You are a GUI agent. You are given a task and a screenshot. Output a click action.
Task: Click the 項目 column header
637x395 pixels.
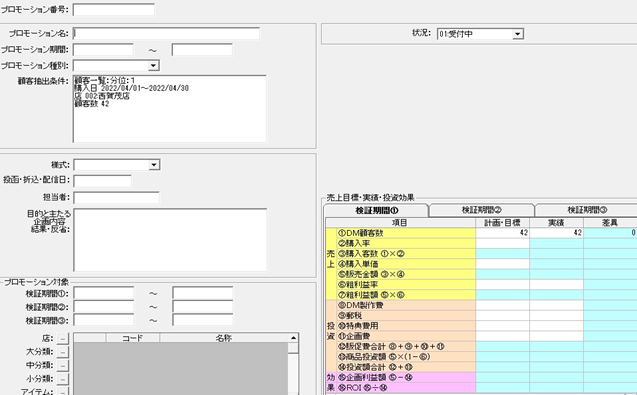tap(400, 223)
